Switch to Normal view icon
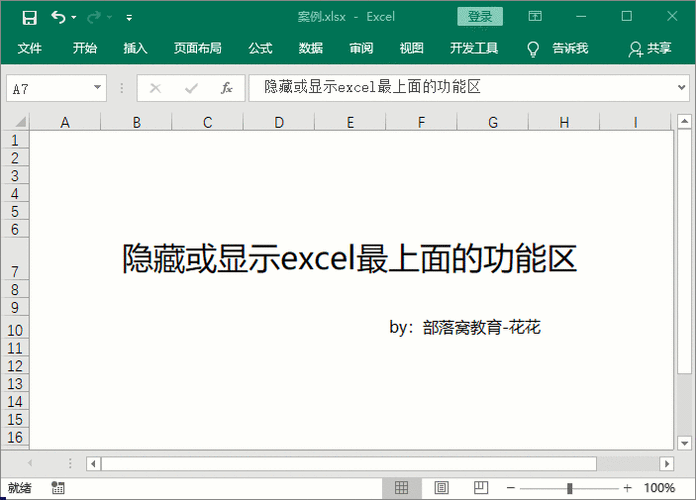The image size is (696, 500). (401, 488)
